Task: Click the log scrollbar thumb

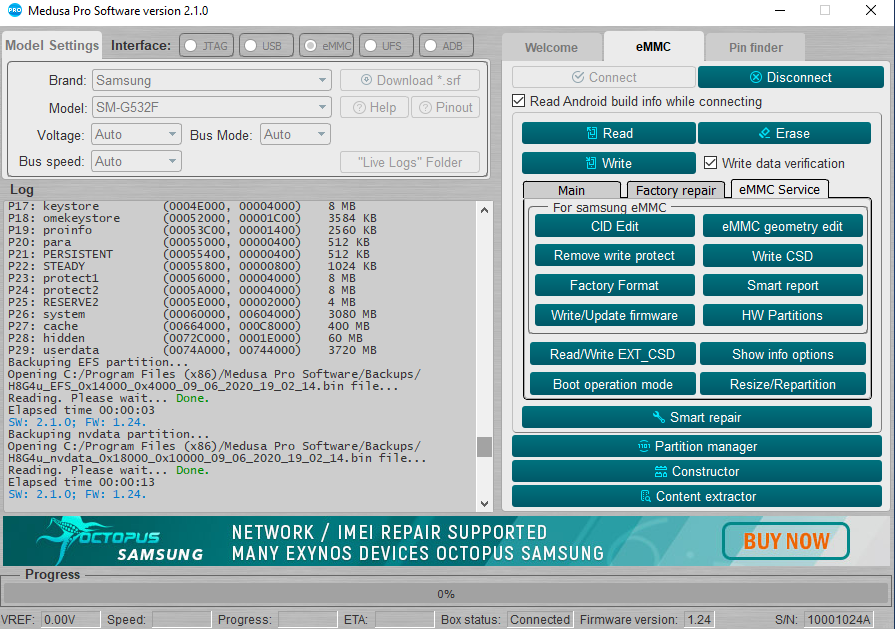Action: 484,447
